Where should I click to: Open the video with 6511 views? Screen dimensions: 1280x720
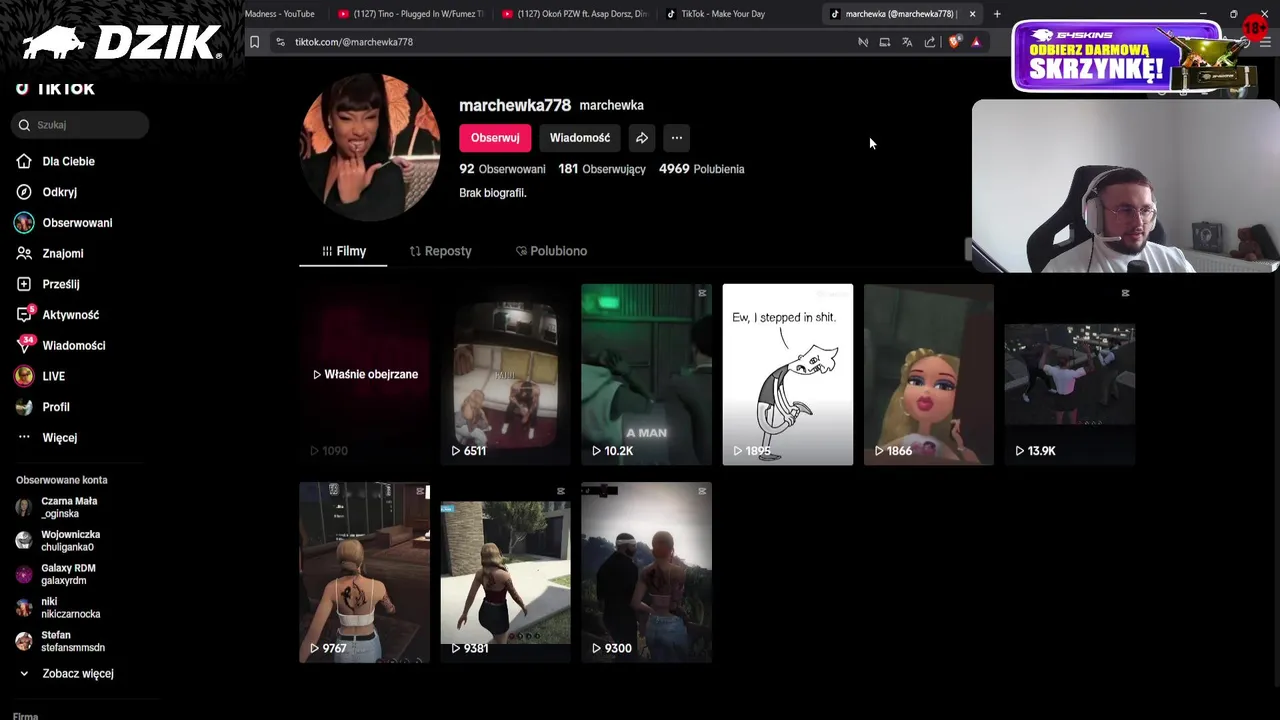(505, 374)
